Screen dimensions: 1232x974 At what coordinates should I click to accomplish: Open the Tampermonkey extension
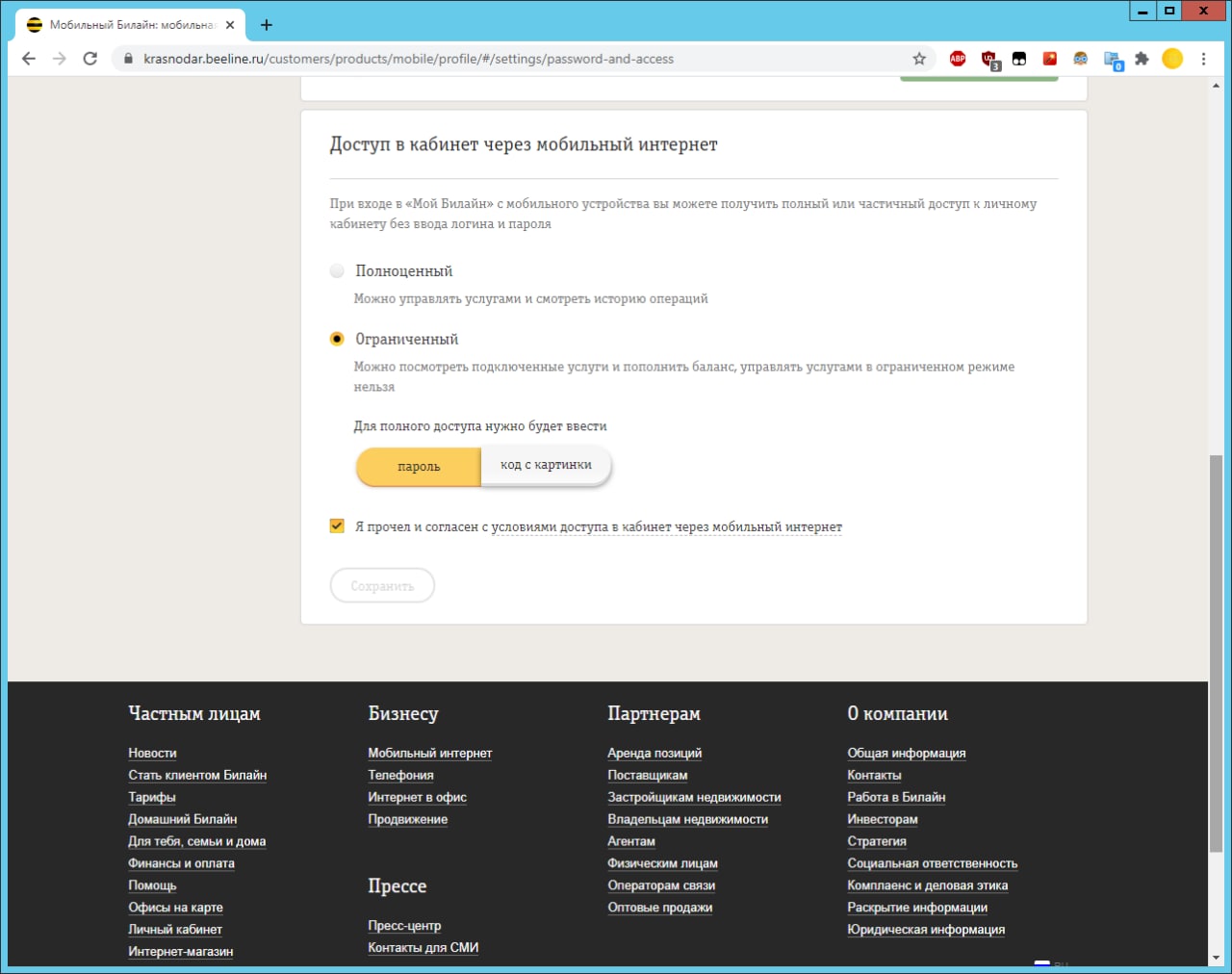click(x=1019, y=59)
